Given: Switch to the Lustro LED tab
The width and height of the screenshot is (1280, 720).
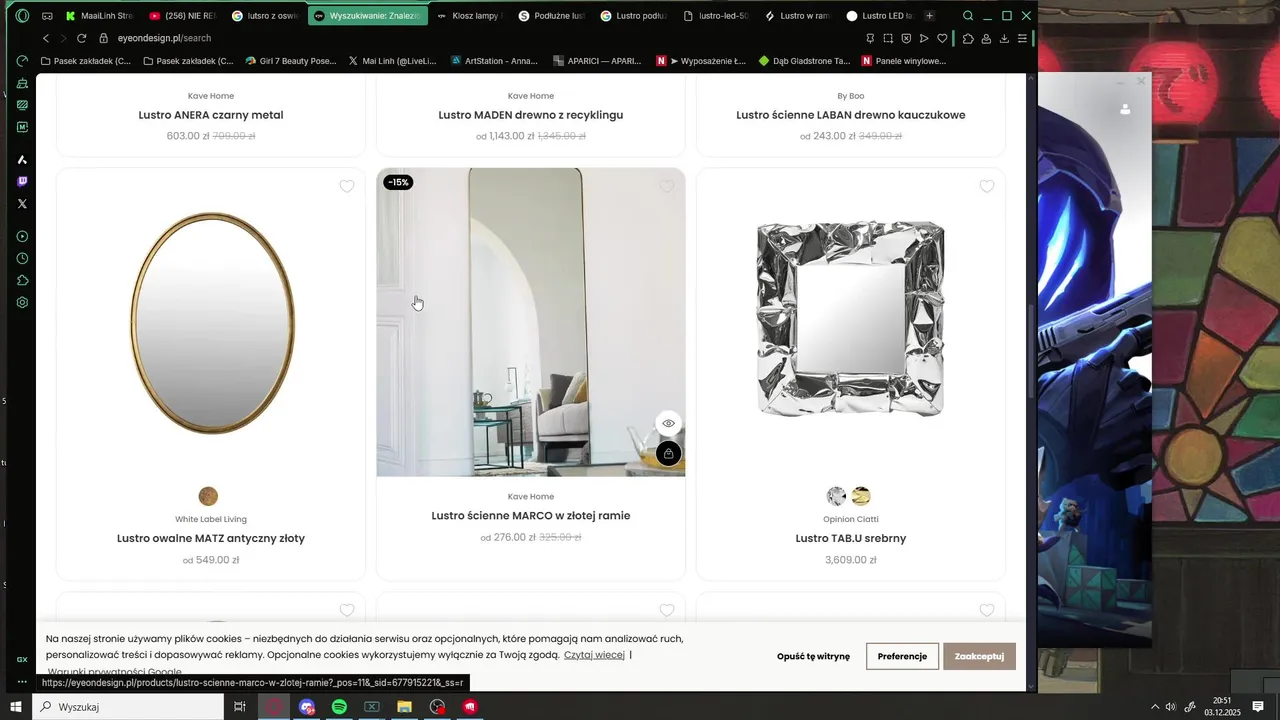Looking at the screenshot, I should coord(879,16).
